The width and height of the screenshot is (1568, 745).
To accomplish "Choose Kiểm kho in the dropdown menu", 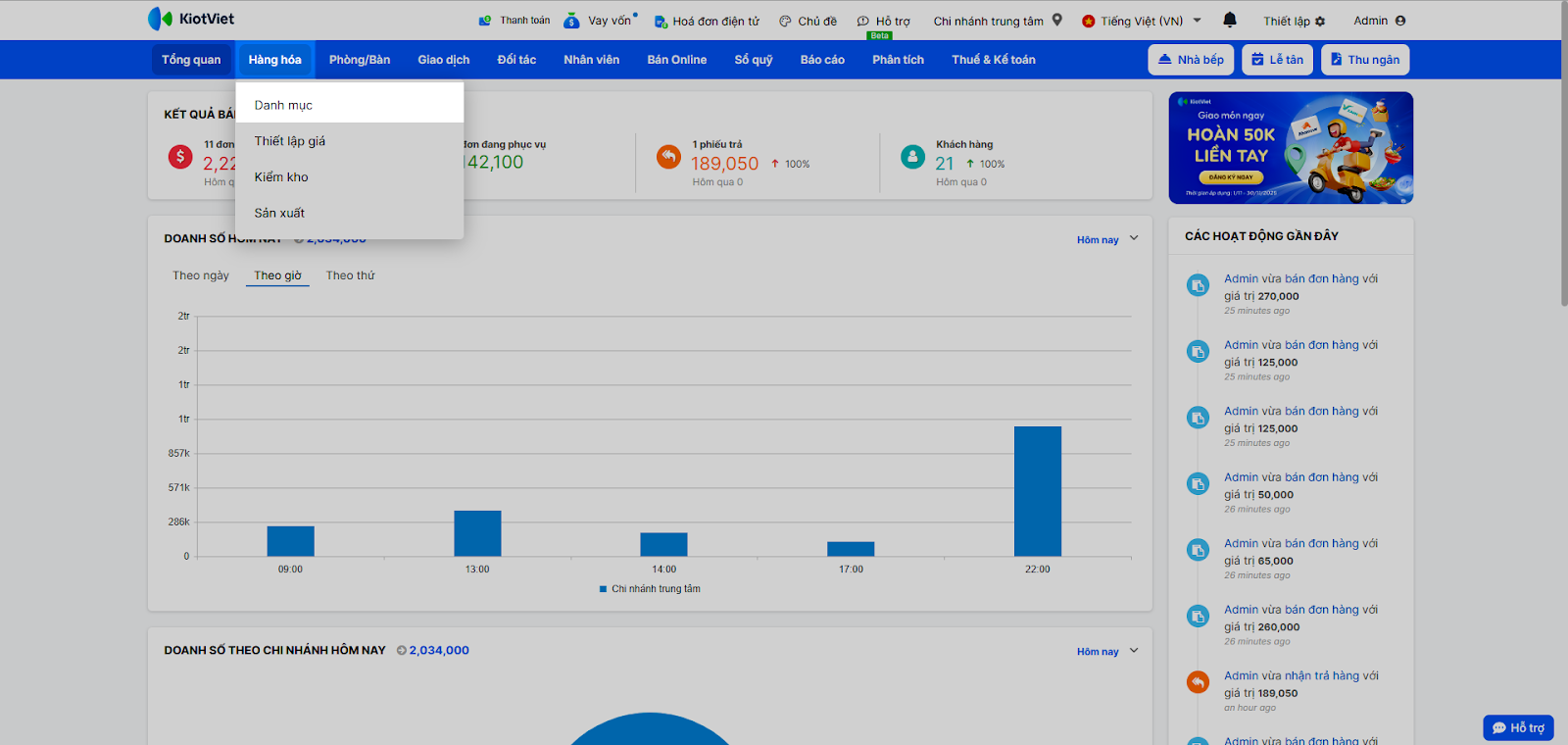I will pyautogui.click(x=281, y=177).
